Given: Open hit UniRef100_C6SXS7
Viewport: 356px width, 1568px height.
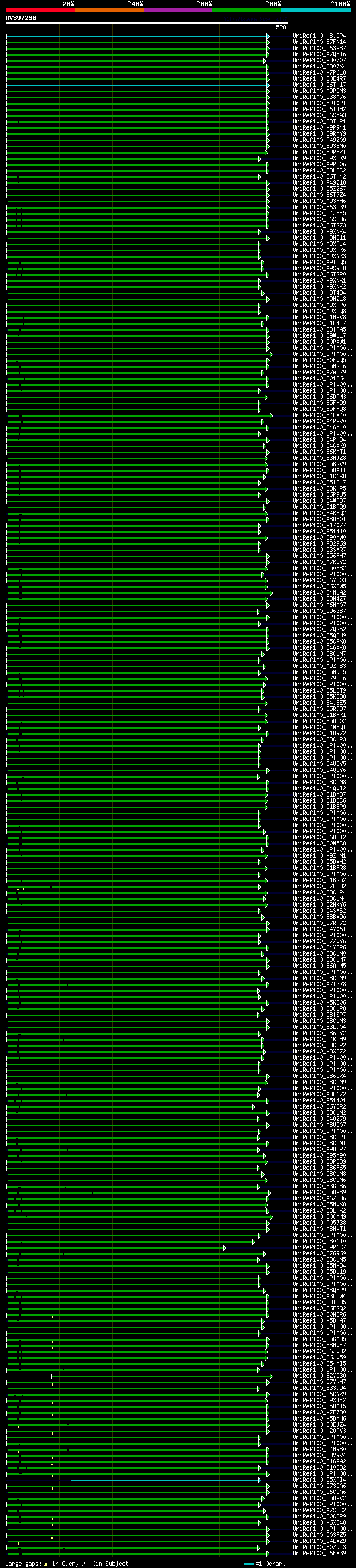Looking at the screenshot, I should [x=319, y=48].
